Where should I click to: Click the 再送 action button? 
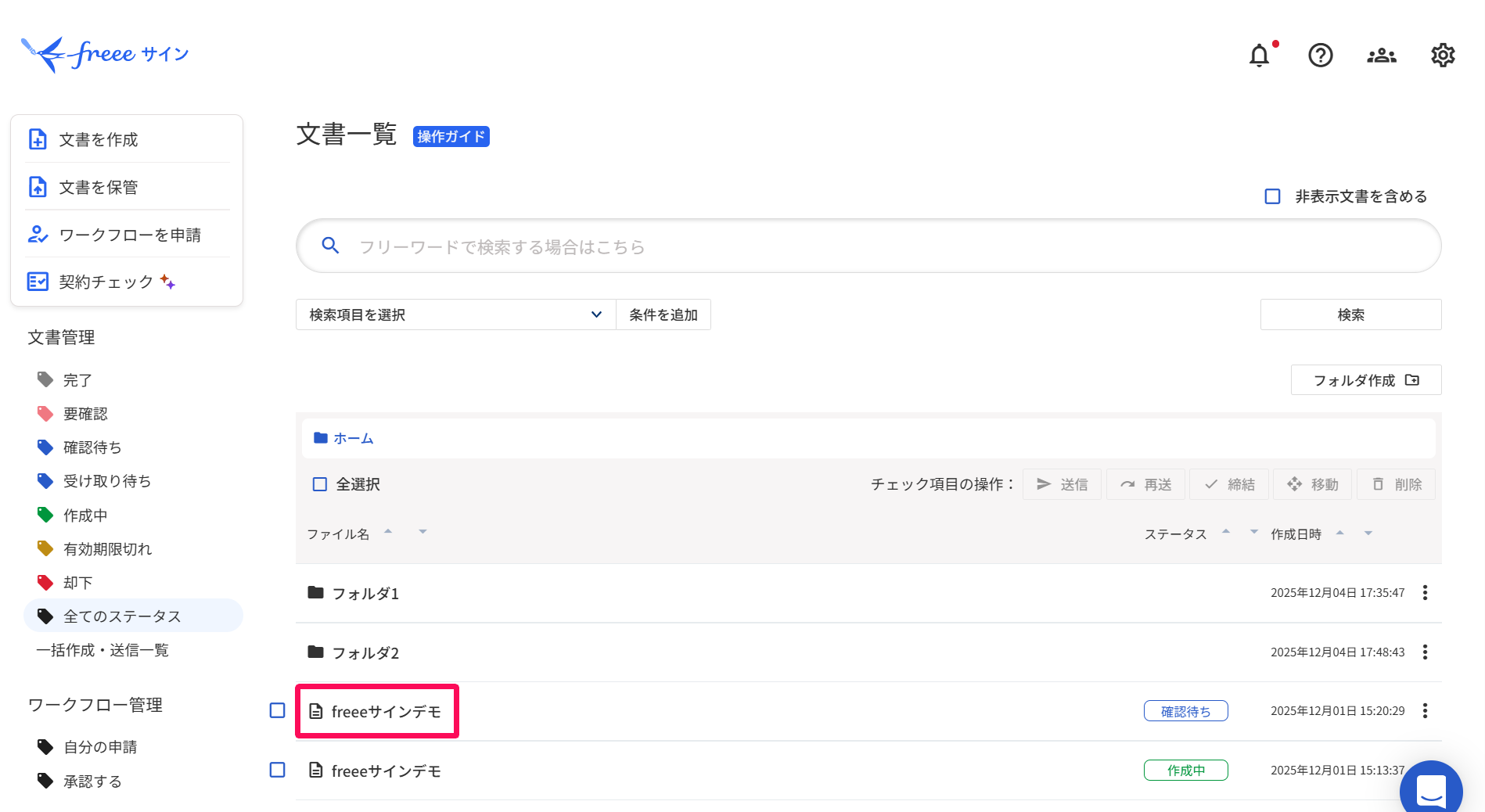[x=1145, y=484]
